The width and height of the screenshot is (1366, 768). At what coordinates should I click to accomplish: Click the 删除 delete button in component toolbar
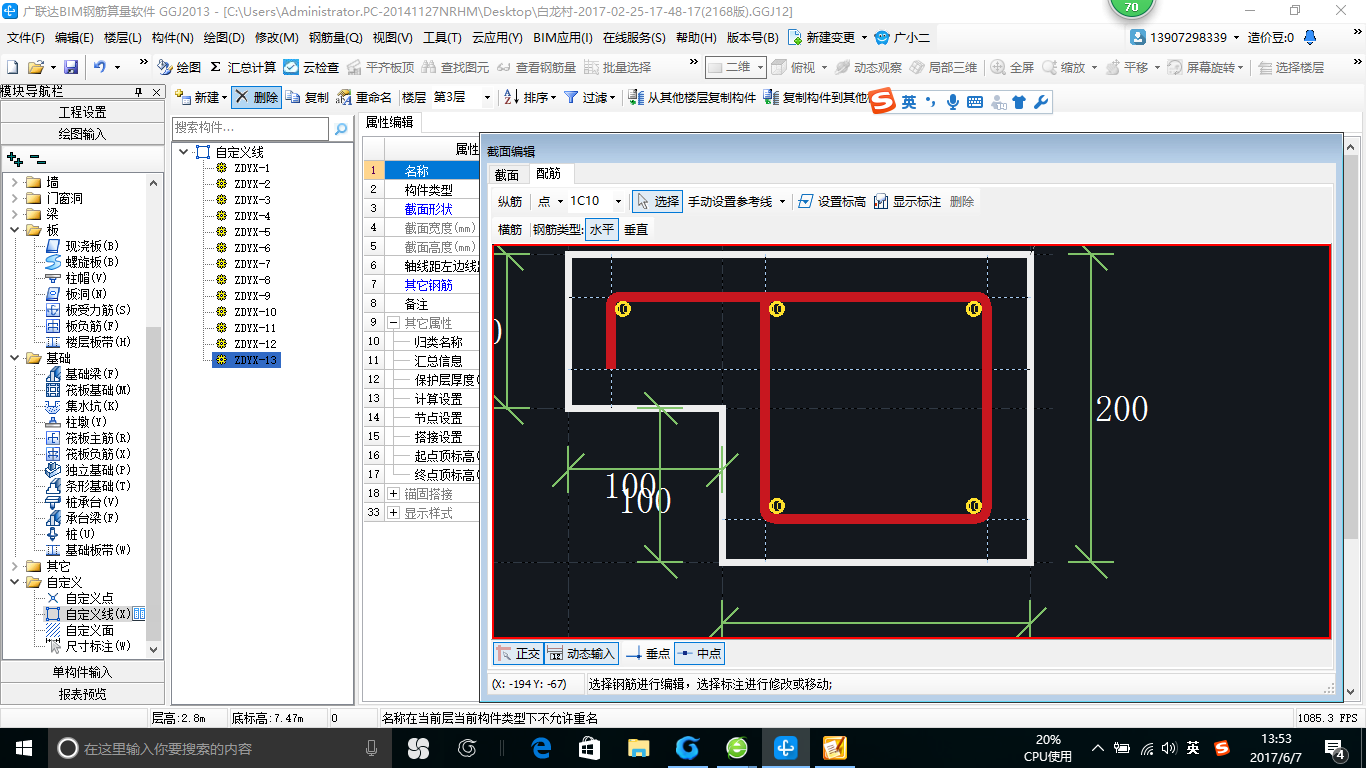[257, 97]
